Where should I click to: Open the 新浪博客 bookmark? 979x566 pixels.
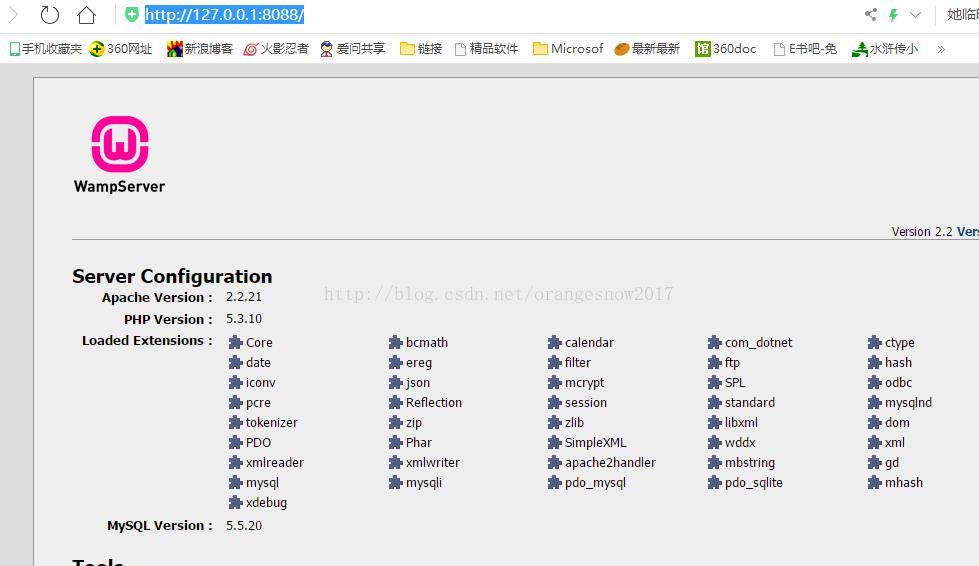pos(200,49)
